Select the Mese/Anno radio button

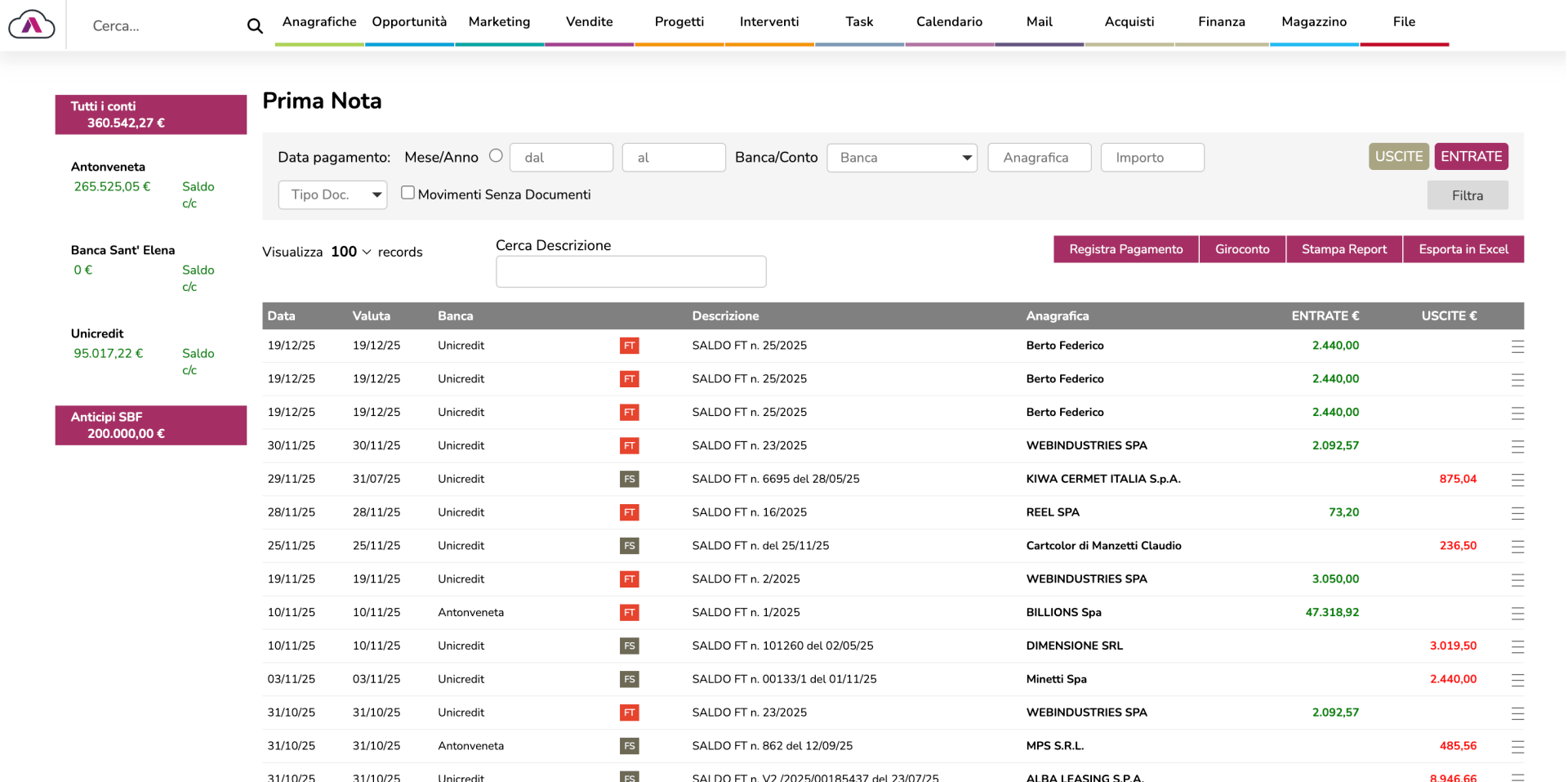pyautogui.click(x=496, y=156)
